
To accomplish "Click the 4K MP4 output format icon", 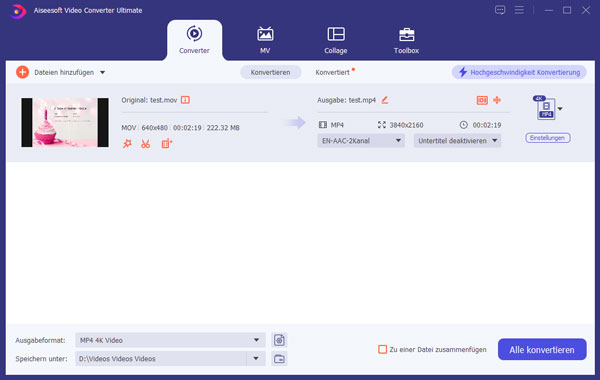I will tap(545, 108).
